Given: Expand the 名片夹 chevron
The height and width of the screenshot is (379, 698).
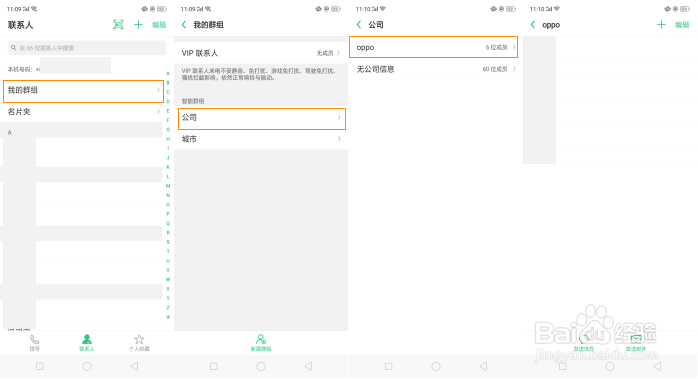Looking at the screenshot, I should click(x=158, y=111).
